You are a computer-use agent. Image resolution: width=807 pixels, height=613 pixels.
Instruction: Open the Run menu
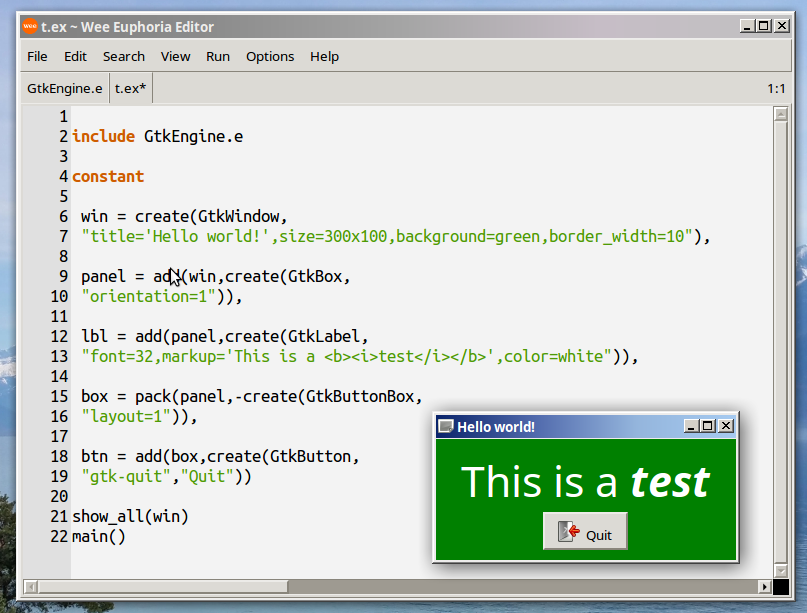tap(218, 57)
